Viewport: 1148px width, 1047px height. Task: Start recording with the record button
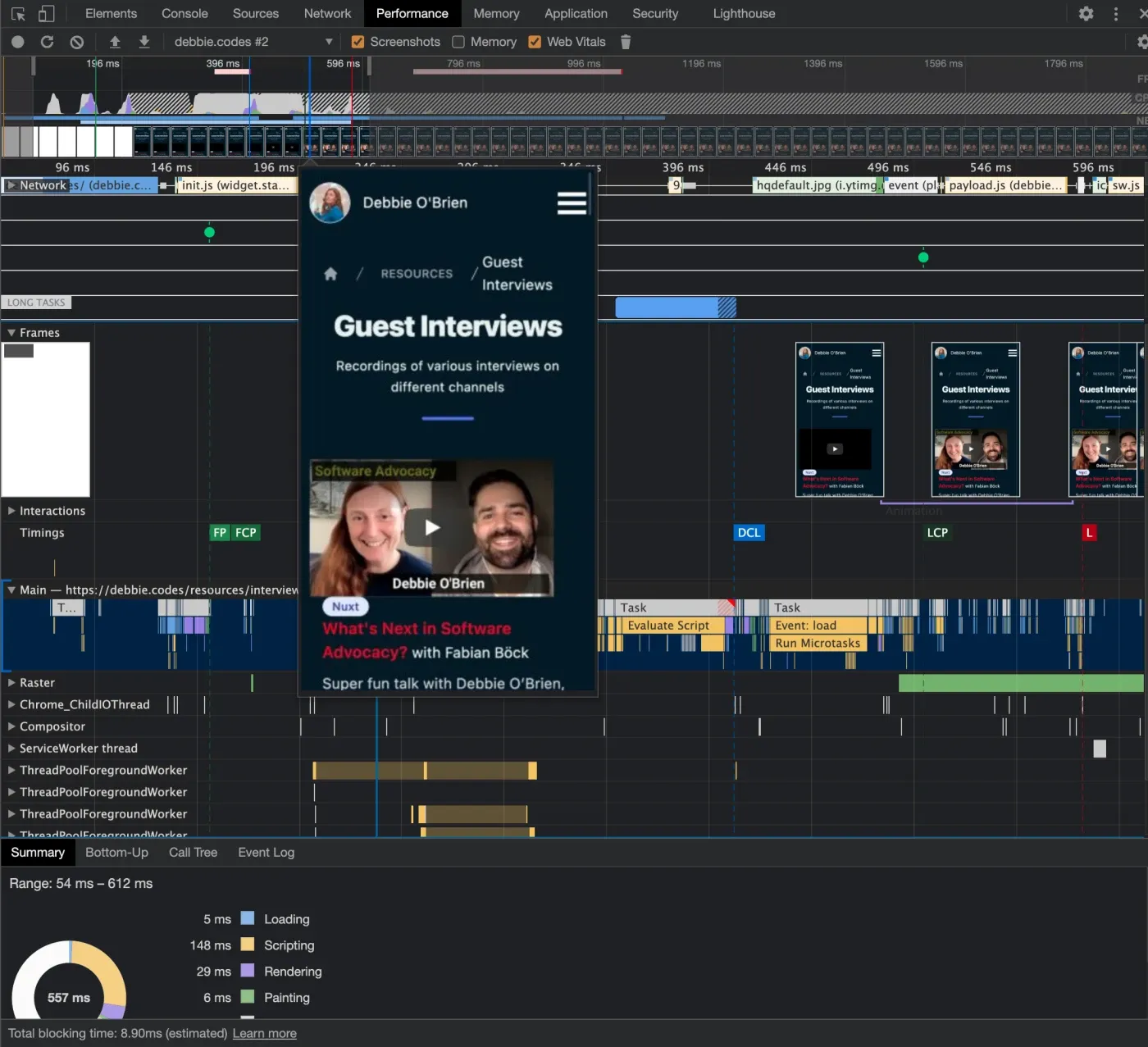[x=17, y=42]
